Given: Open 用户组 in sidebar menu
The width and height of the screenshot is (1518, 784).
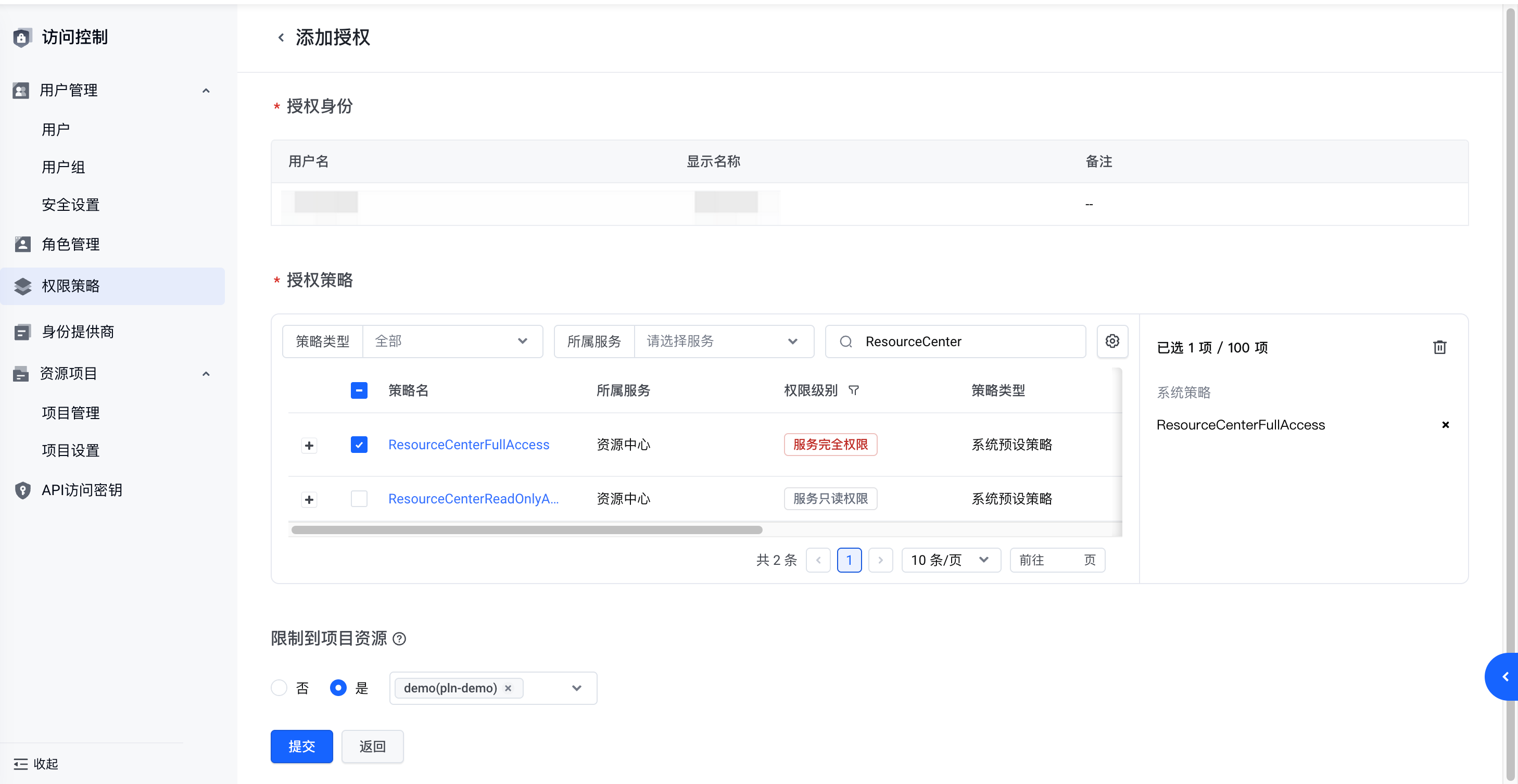Looking at the screenshot, I should (64, 168).
